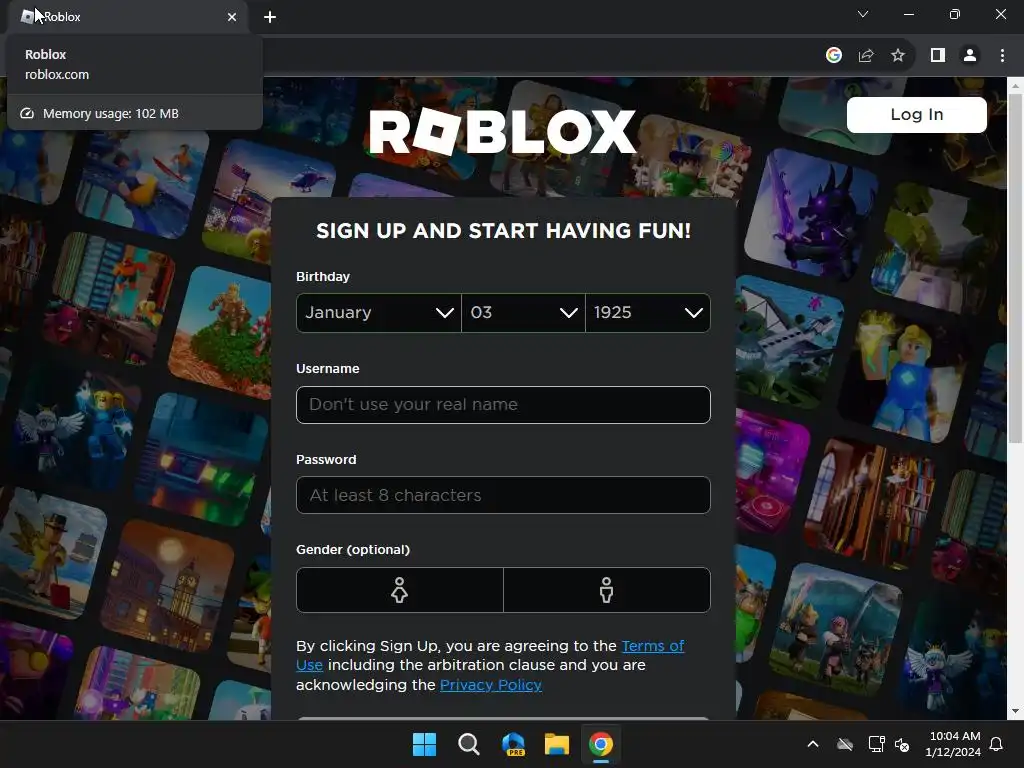Click the roblox.com text in tab tooltip

(x=57, y=74)
